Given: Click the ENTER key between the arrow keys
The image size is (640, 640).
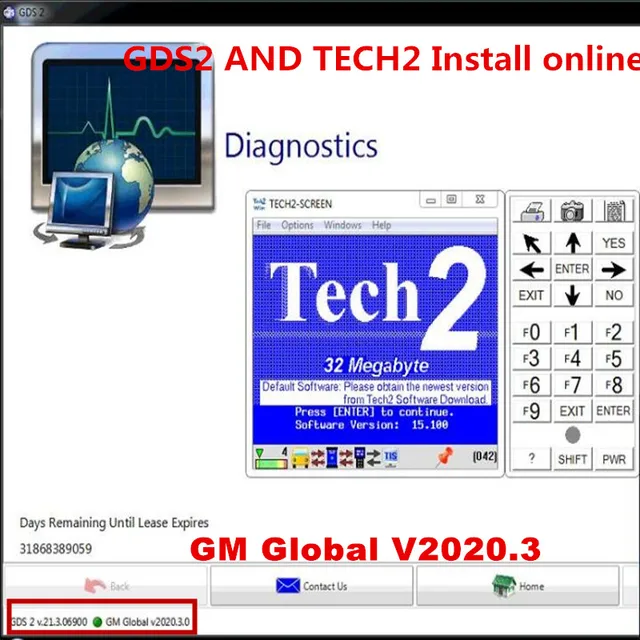Looking at the screenshot, I should pos(573,269).
